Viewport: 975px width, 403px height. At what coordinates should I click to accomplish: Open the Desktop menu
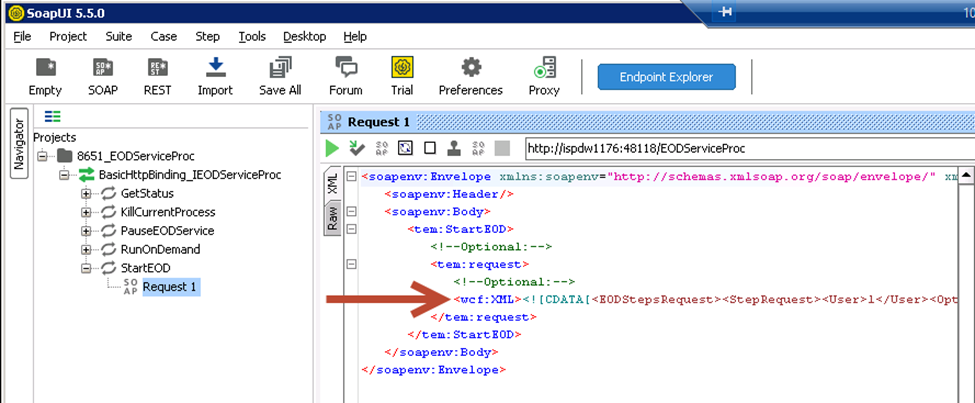(x=305, y=37)
